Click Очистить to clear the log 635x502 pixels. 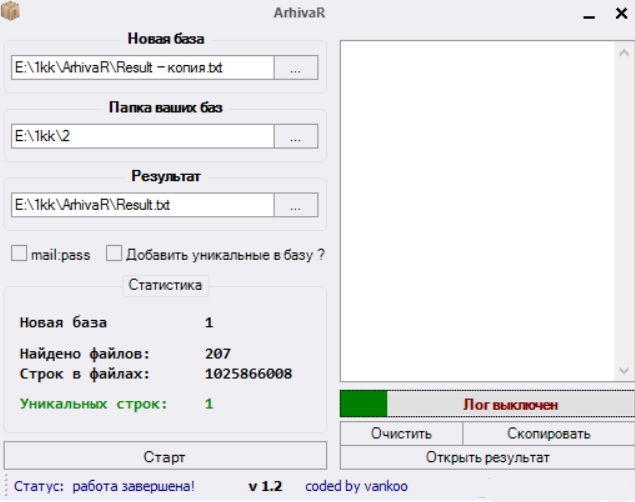coord(401,433)
